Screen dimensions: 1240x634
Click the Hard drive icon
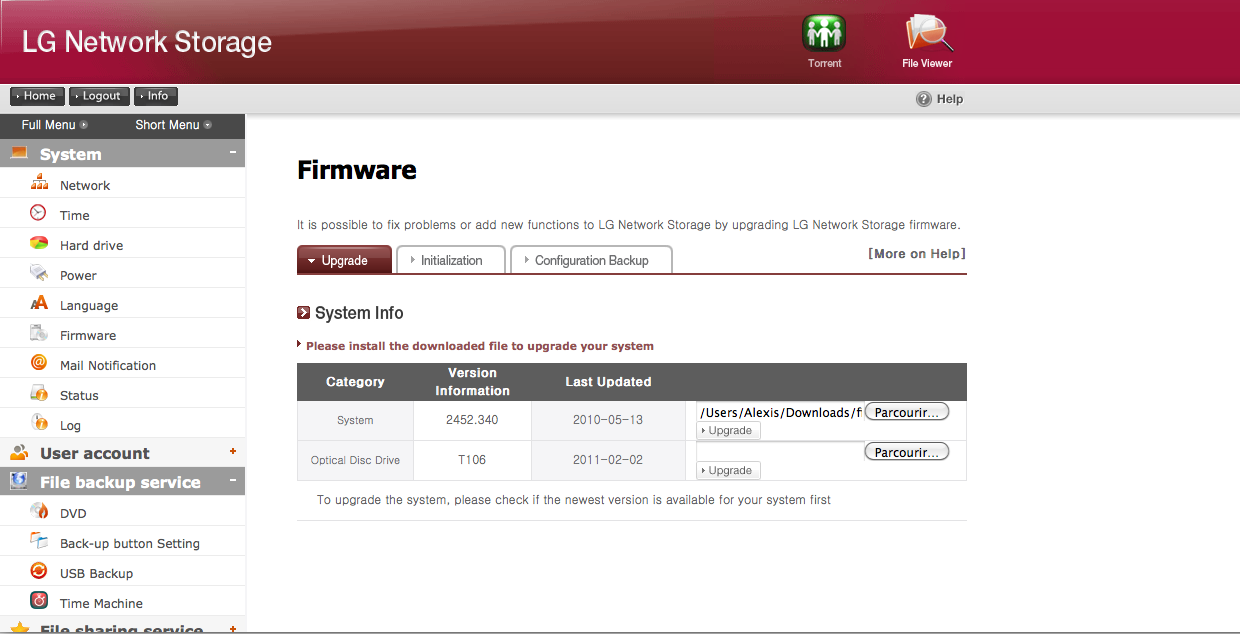[39, 243]
